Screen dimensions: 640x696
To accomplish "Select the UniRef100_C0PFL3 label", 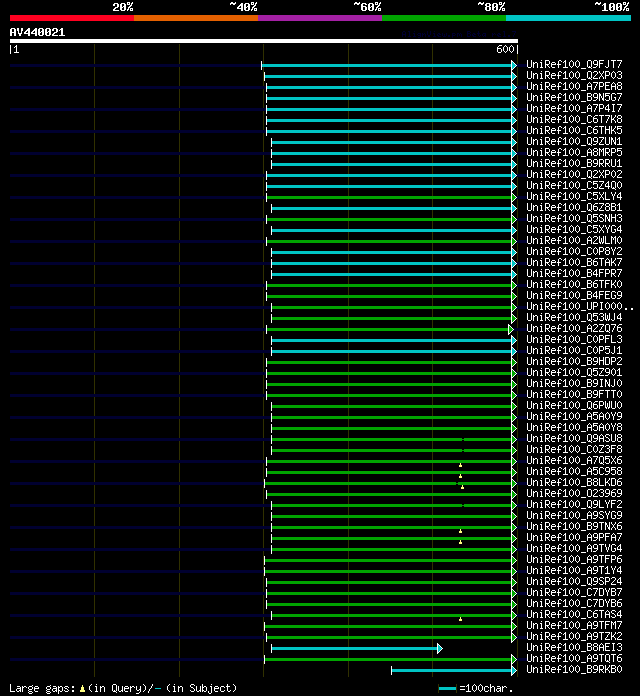I will [574, 340].
